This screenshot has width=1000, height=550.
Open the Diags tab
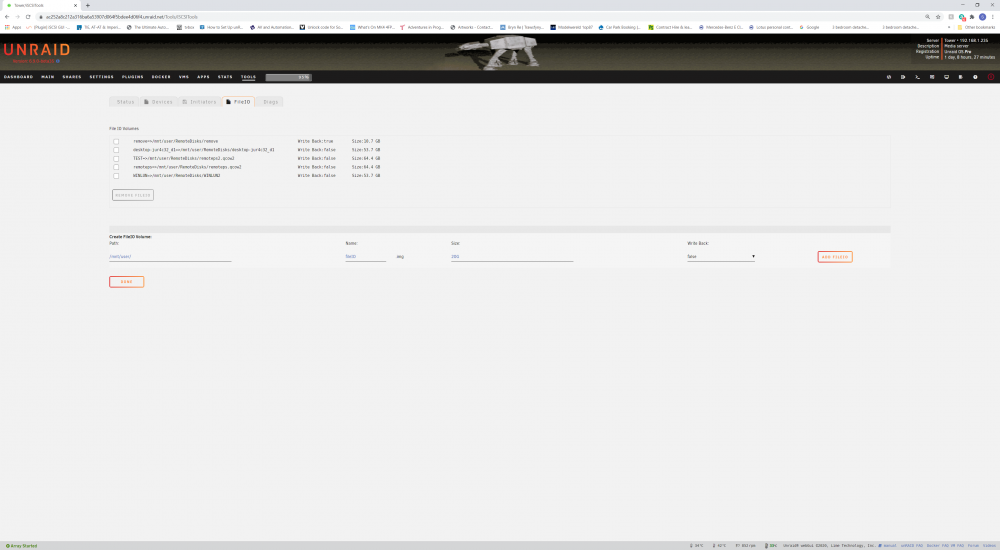pos(270,101)
